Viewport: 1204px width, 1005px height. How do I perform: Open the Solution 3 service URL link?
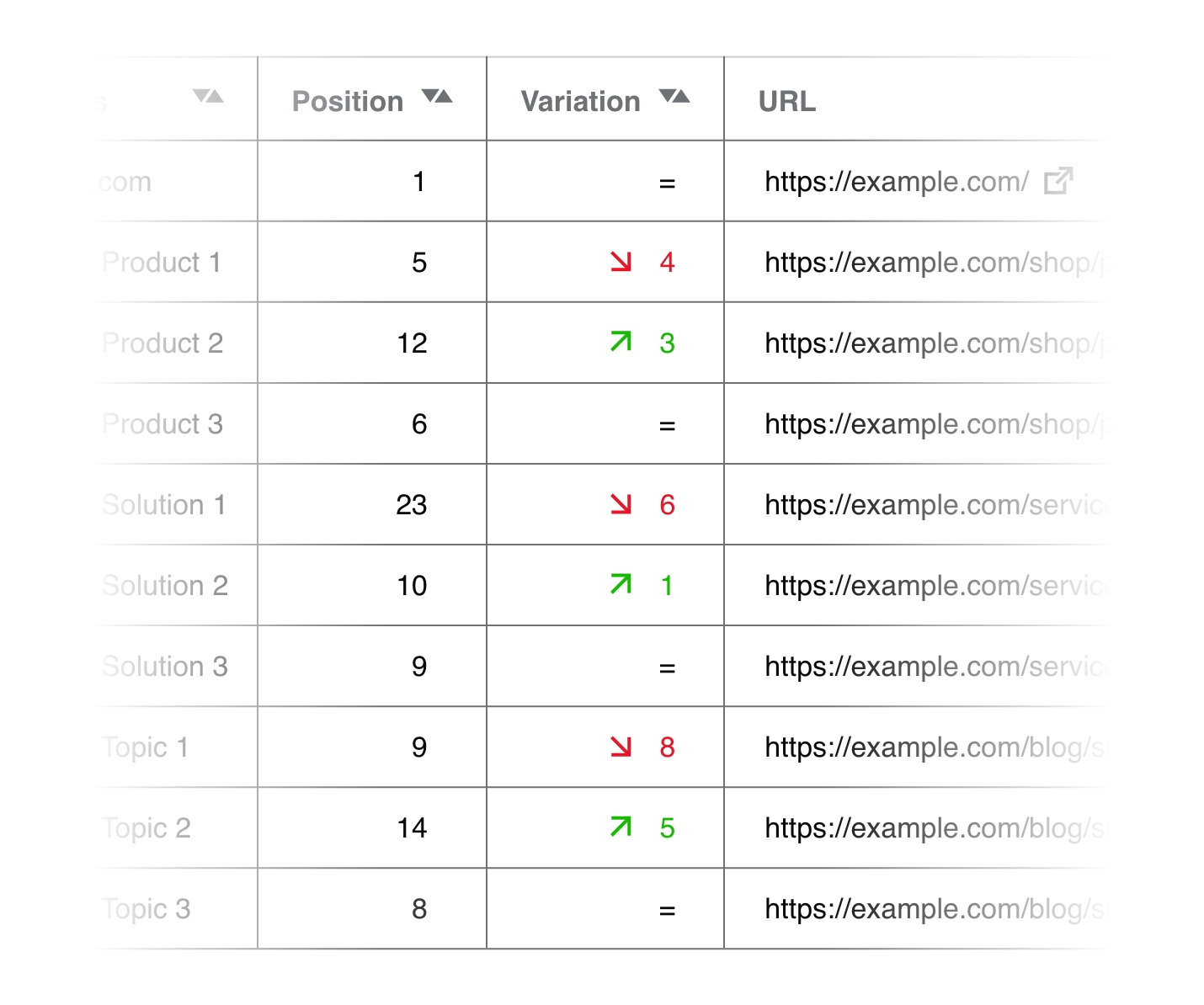point(936,667)
